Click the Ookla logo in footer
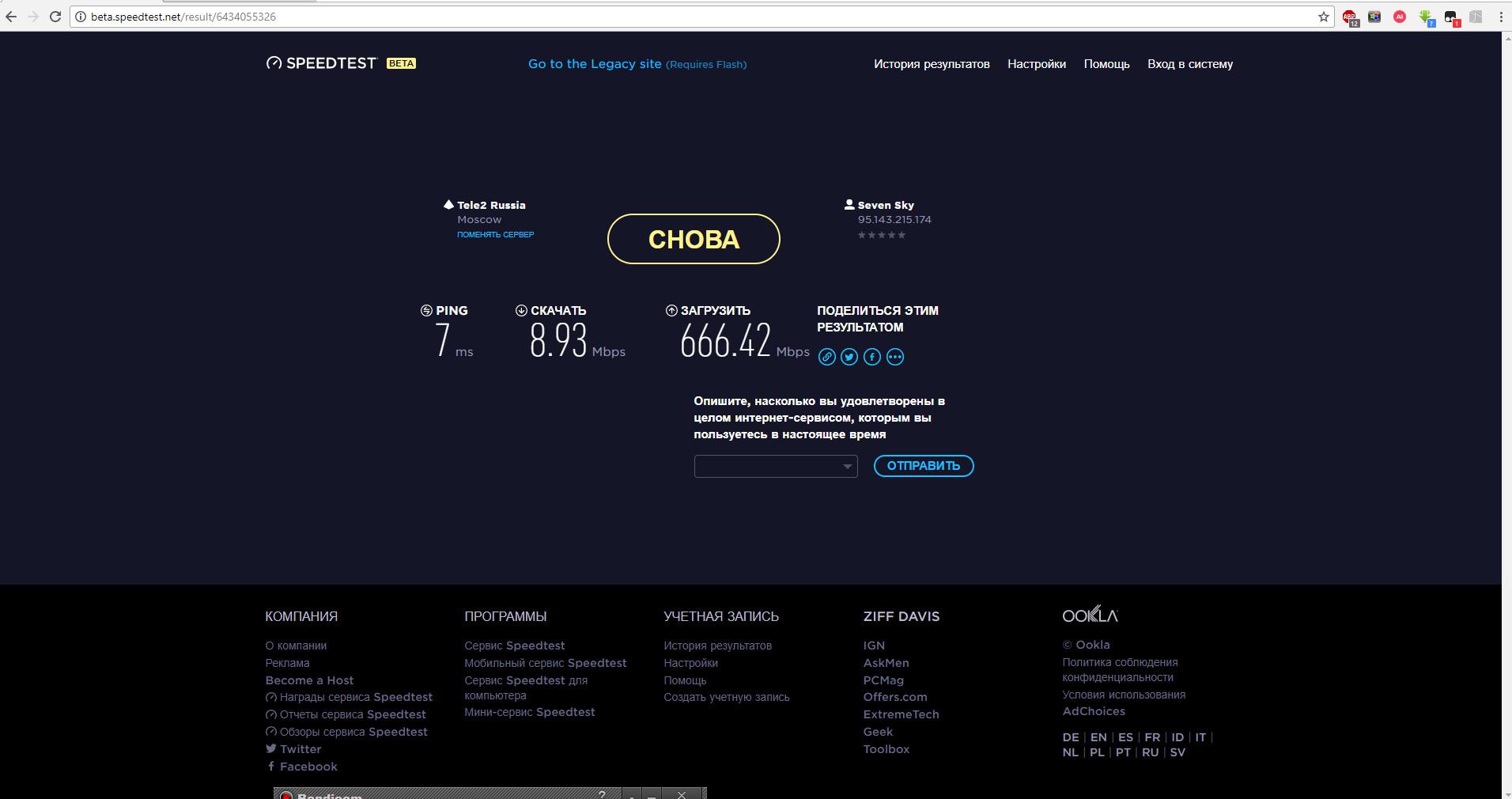The height and width of the screenshot is (799, 1512). (x=1090, y=615)
